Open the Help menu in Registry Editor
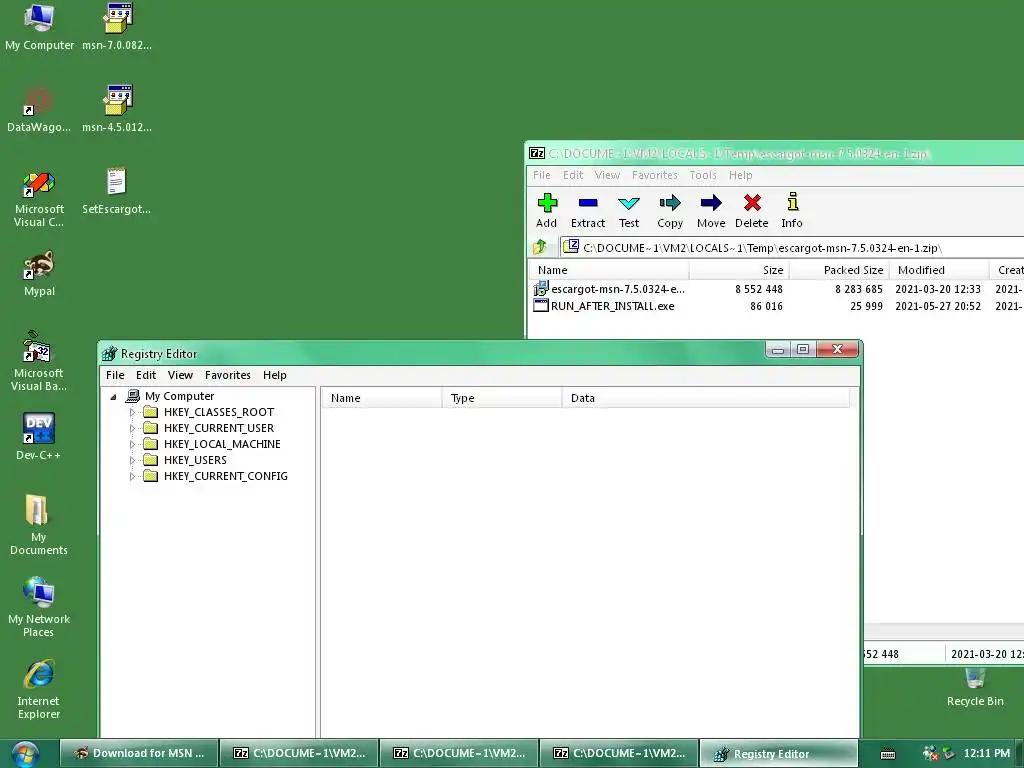 coord(274,375)
